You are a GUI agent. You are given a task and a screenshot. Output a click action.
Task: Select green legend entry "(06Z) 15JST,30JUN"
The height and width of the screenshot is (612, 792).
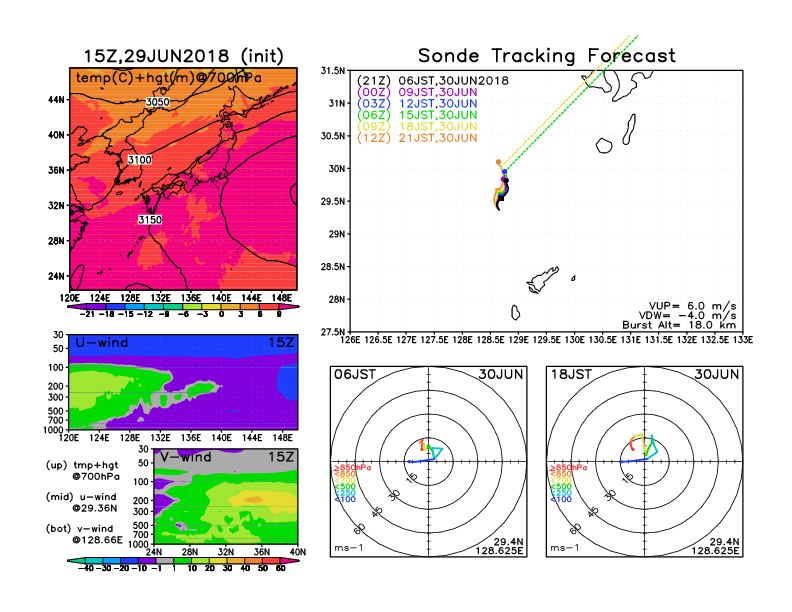click(417, 115)
